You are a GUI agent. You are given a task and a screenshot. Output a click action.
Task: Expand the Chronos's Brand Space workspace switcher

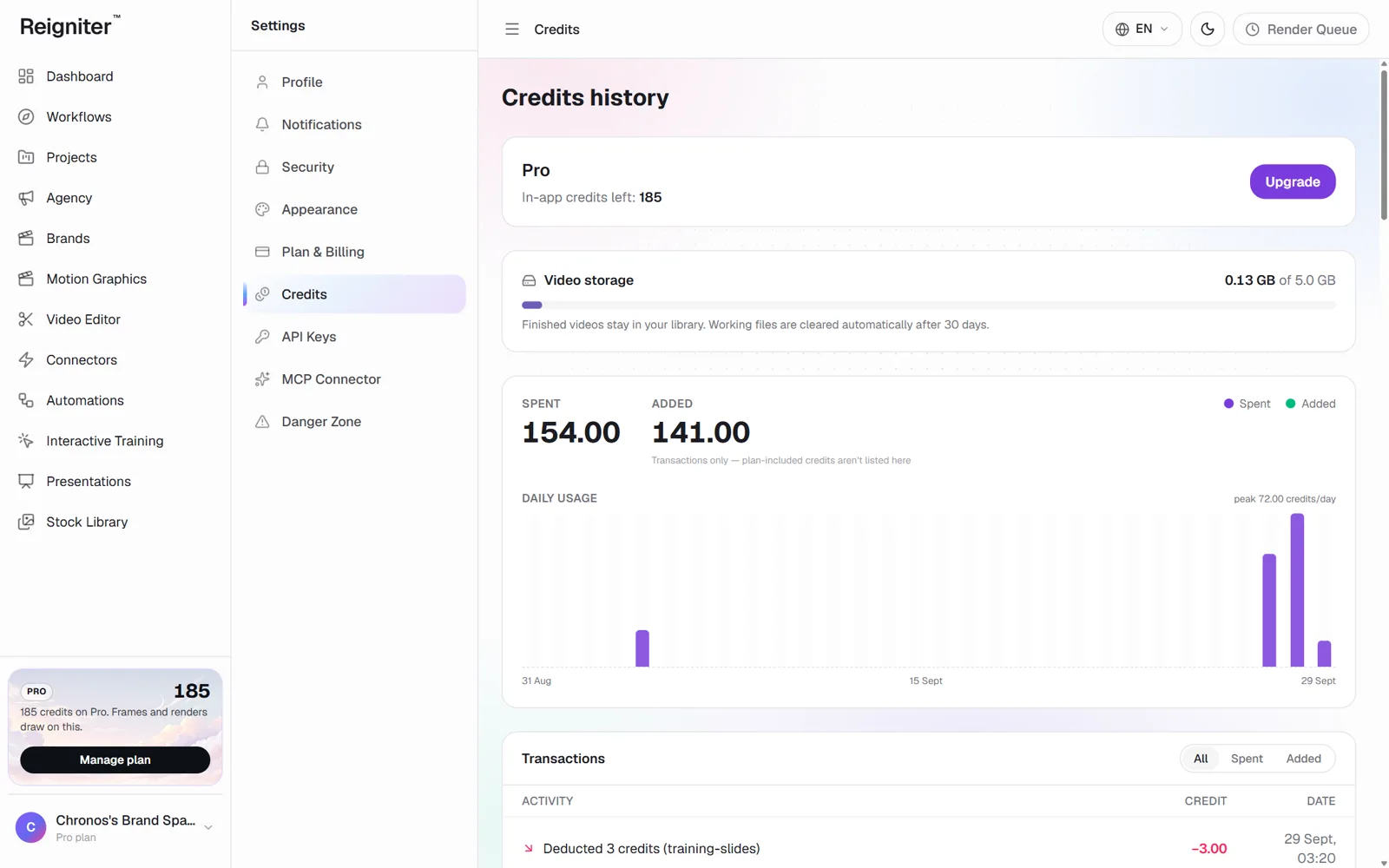[115, 828]
